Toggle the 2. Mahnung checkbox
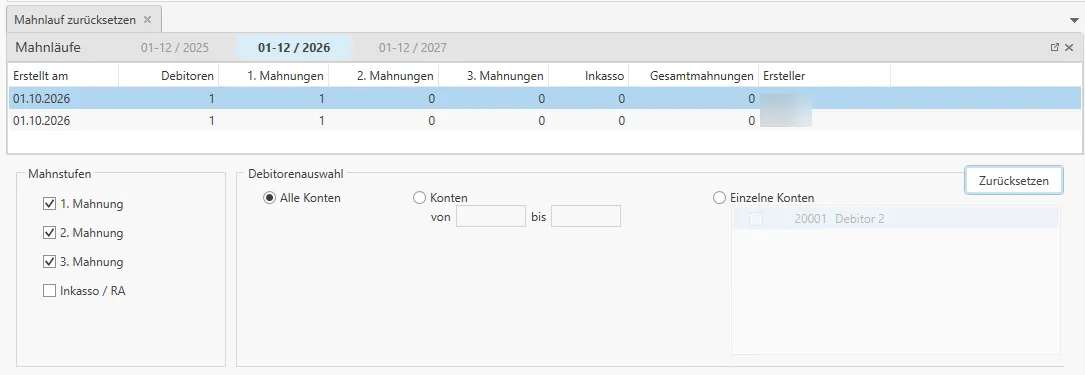The height and width of the screenshot is (375, 1085). pos(49,233)
